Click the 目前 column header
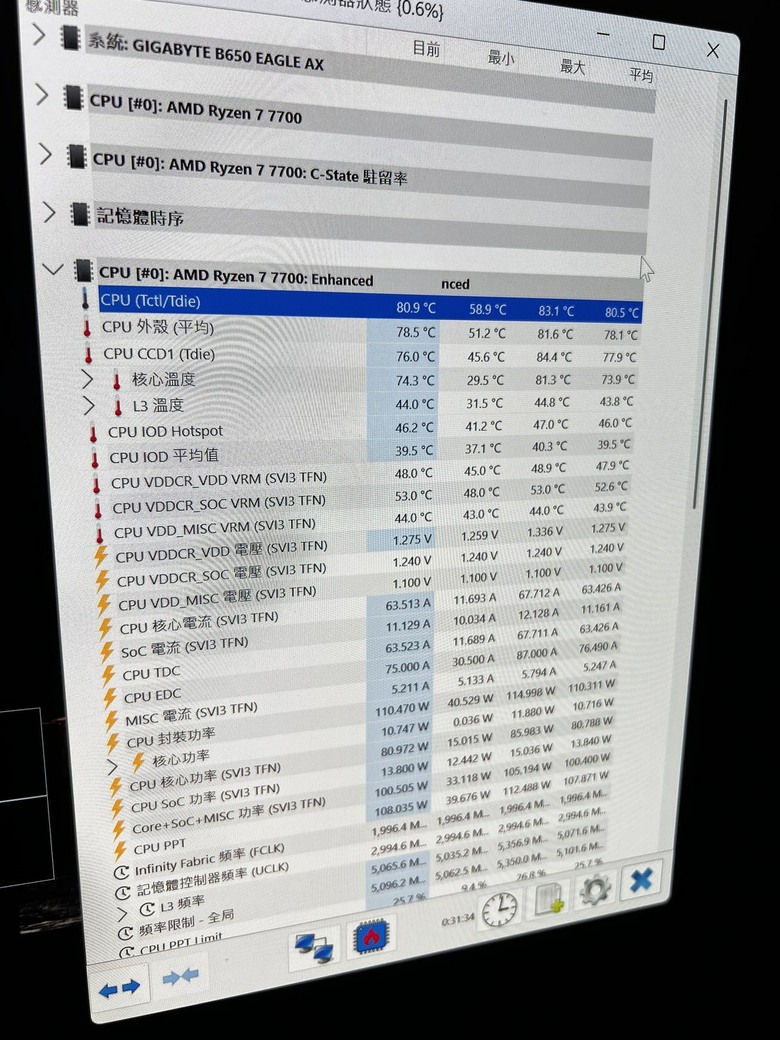This screenshot has height=1040, width=780. pos(426,48)
